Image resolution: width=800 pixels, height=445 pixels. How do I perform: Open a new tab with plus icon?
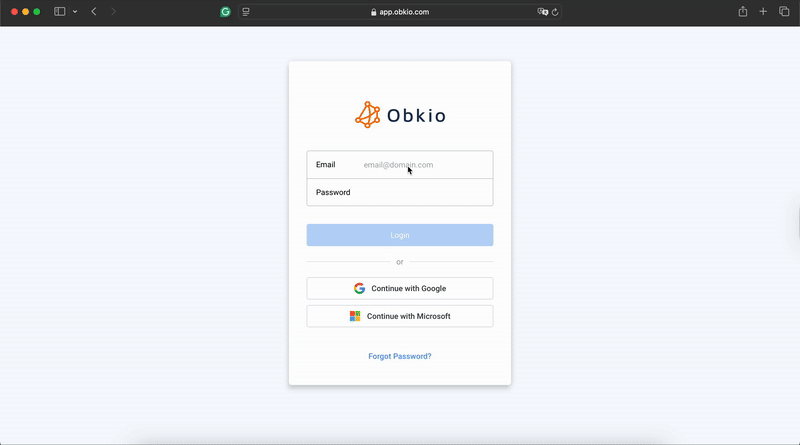763,11
